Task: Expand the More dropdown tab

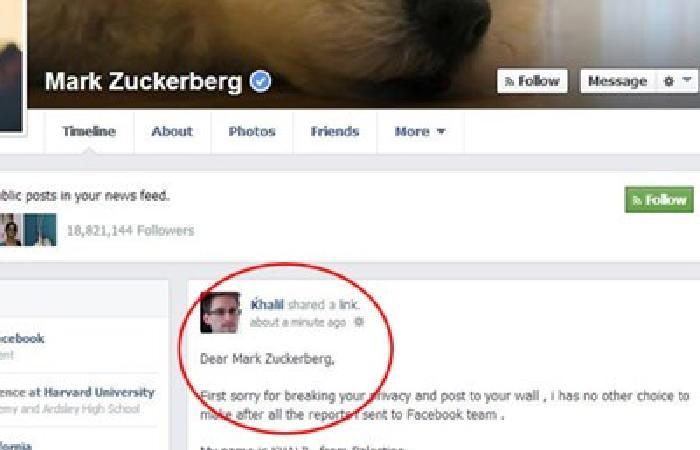Action: click(x=420, y=132)
